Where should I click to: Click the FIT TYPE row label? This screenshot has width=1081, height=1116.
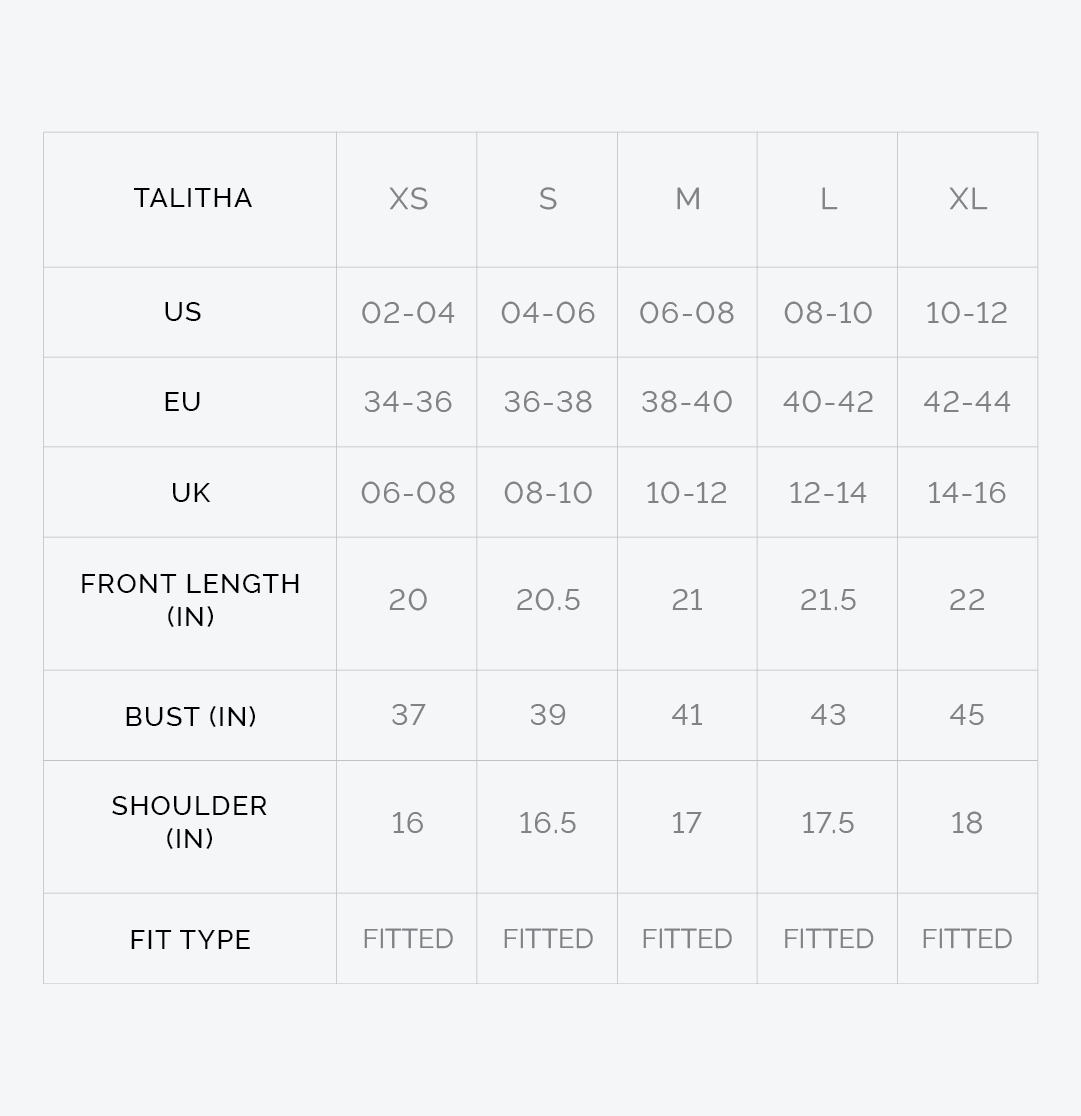pos(190,940)
